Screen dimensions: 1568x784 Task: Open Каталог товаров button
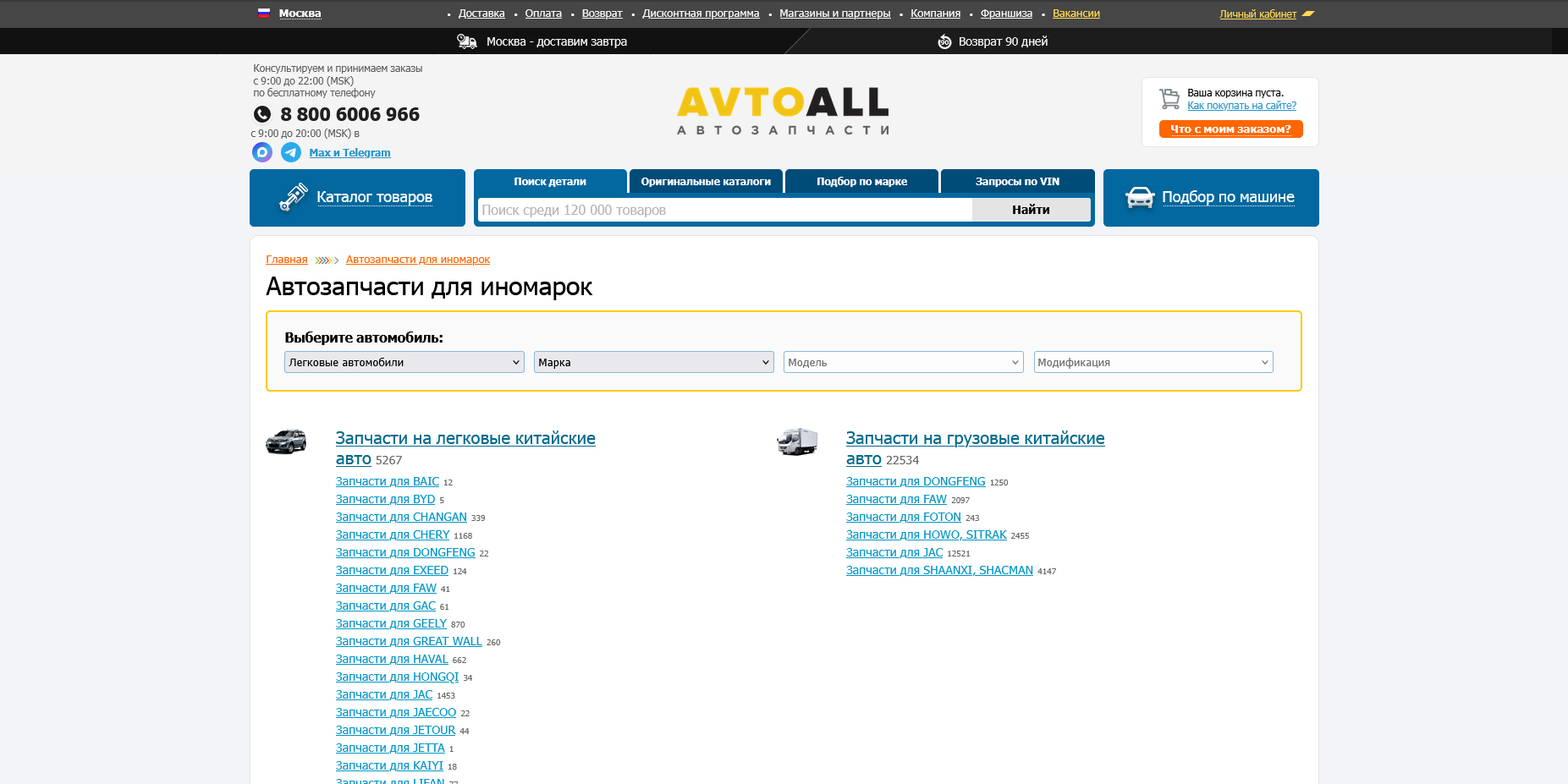point(357,198)
